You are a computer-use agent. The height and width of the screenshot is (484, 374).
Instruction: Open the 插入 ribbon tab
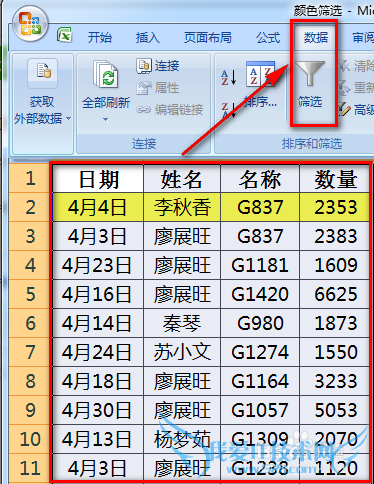(x=148, y=37)
